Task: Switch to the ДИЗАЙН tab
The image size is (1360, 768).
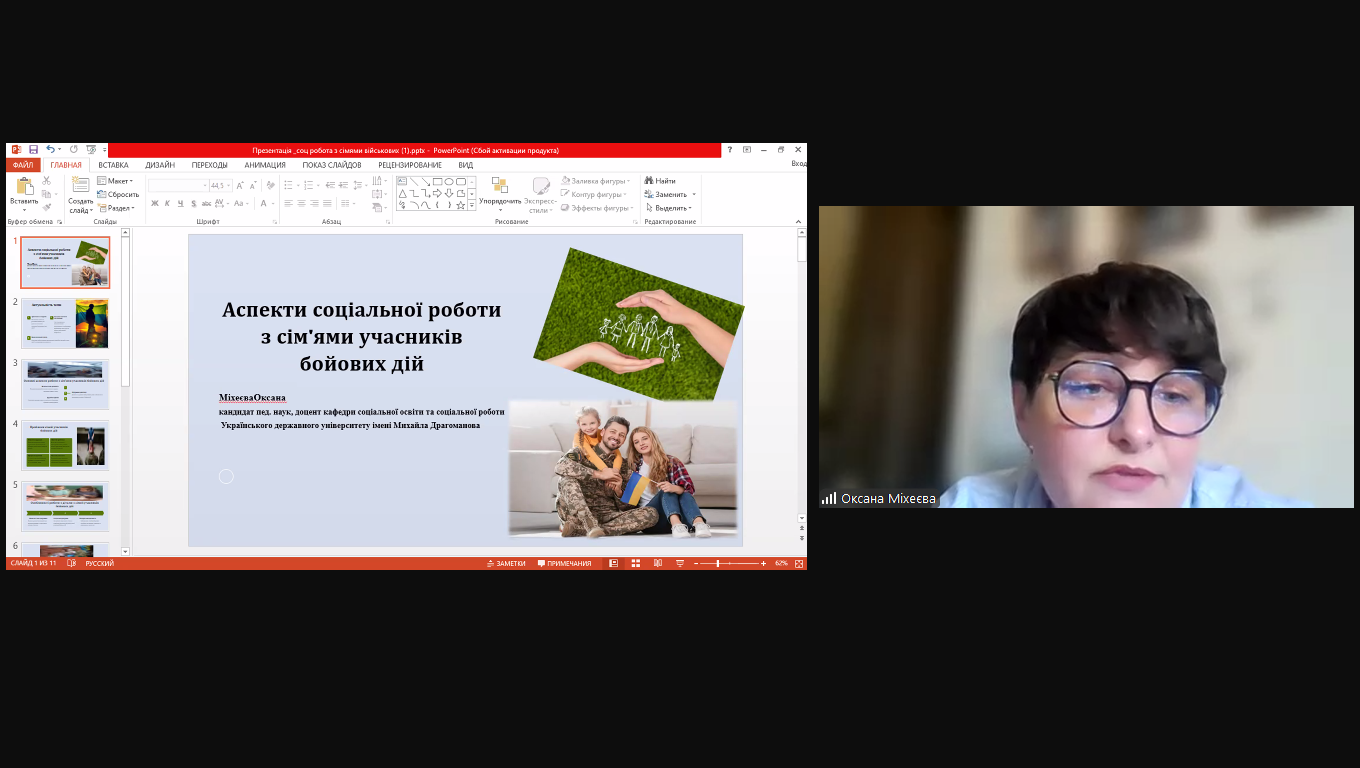Action: pyautogui.click(x=160, y=165)
